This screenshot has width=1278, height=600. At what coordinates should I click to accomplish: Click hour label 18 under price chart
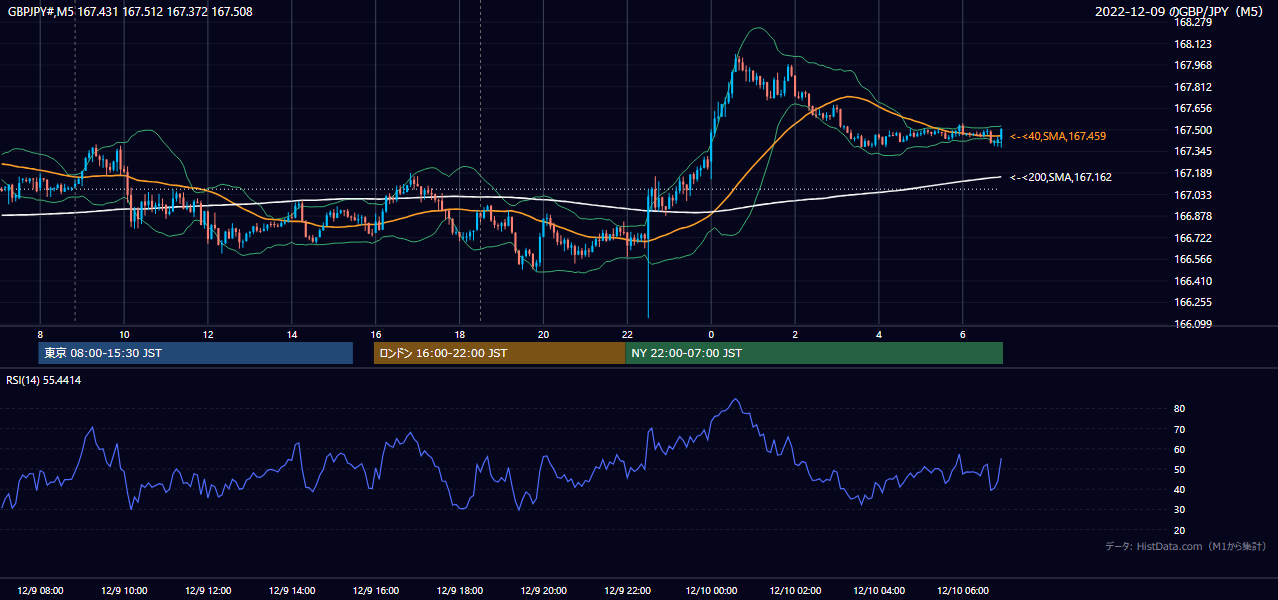[459, 334]
